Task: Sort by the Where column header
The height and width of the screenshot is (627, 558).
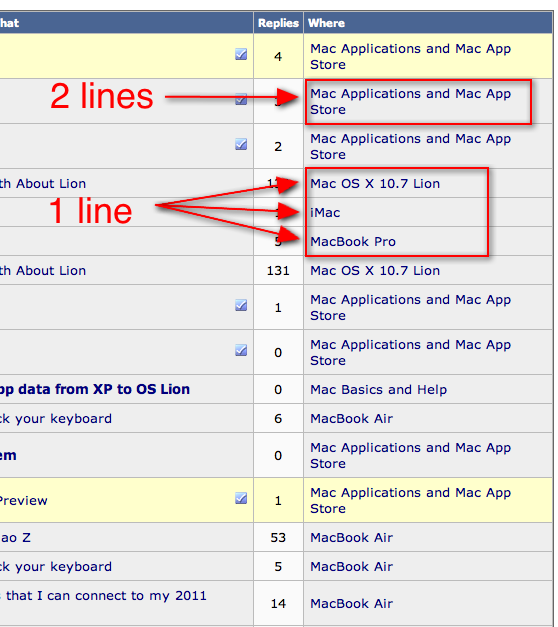Action: pyautogui.click(x=326, y=23)
